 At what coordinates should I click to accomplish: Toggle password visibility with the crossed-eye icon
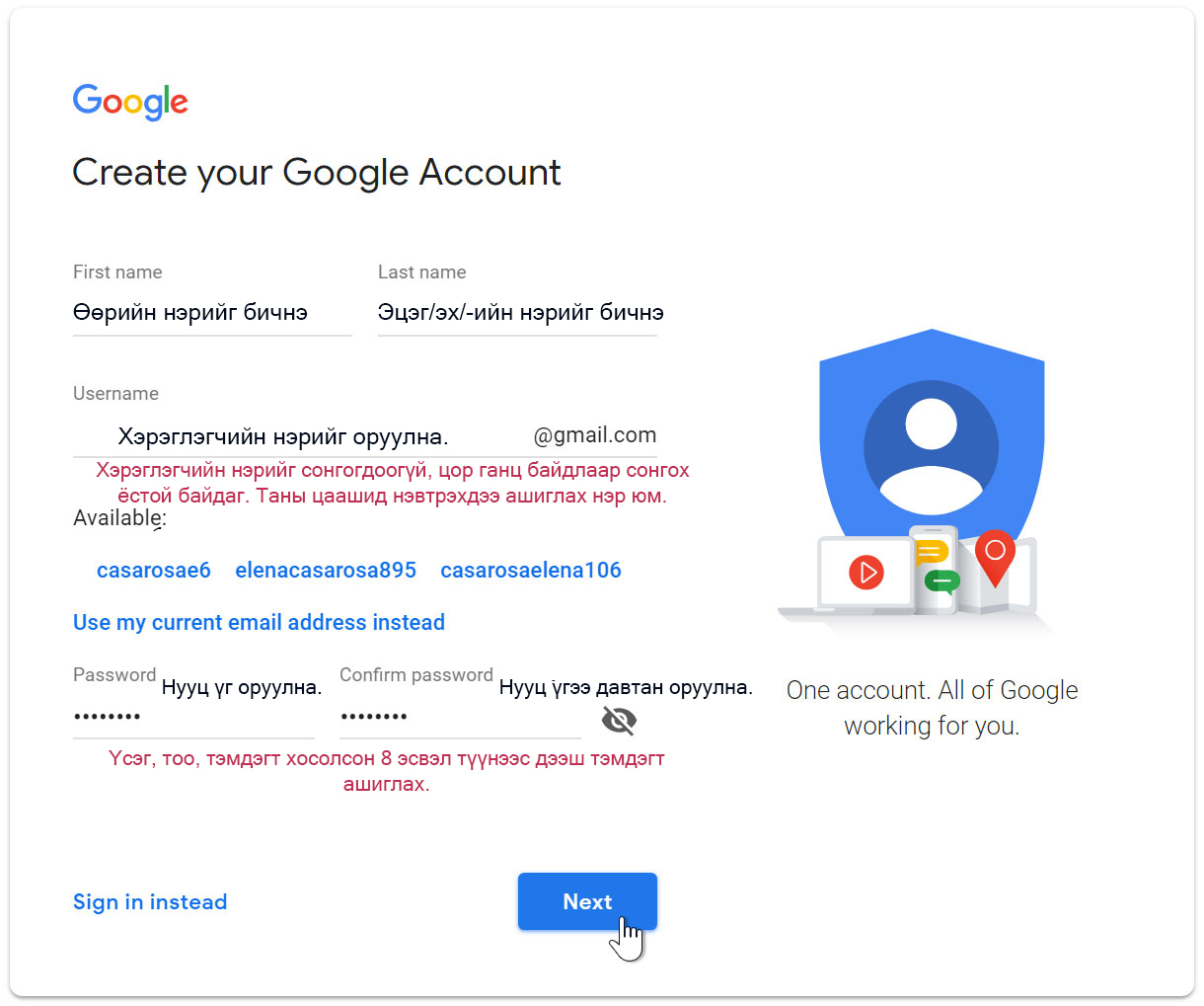click(619, 721)
